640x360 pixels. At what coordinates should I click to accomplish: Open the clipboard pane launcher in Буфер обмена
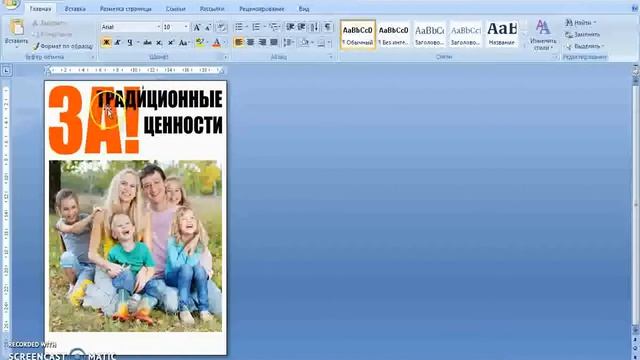pyautogui.click(x=93, y=57)
